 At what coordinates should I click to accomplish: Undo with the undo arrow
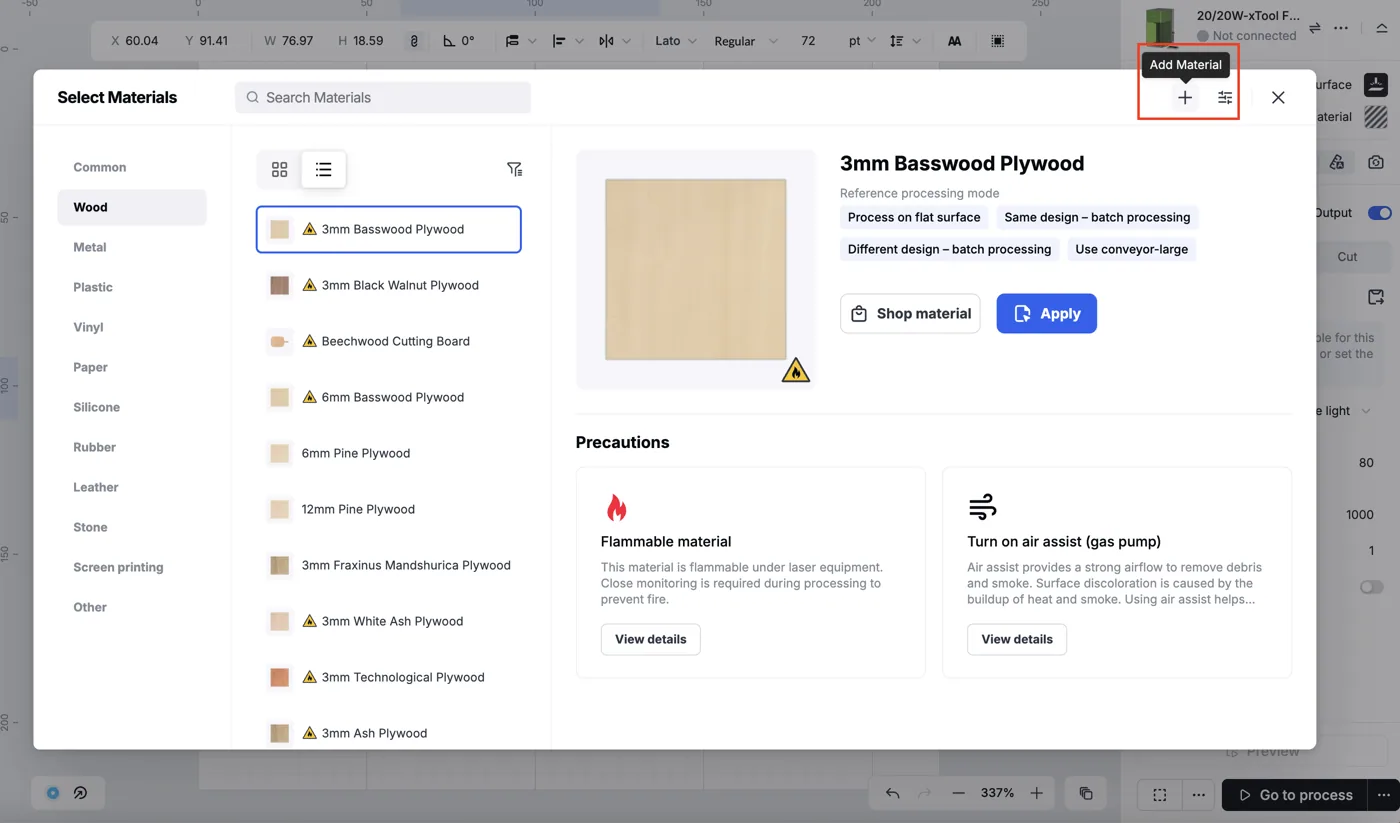click(893, 793)
